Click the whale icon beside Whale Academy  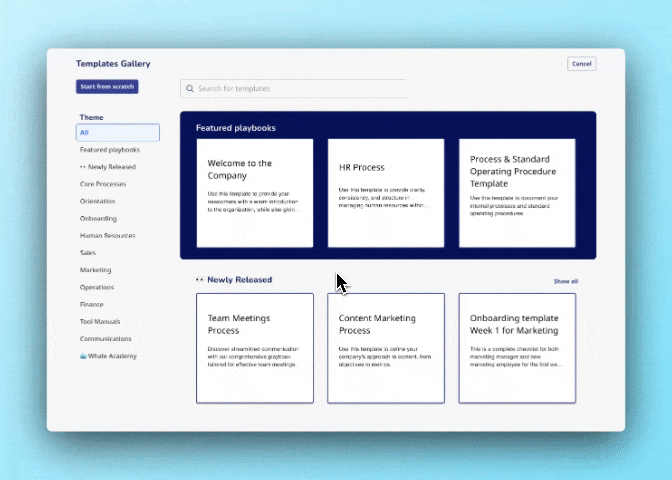[x=83, y=356]
